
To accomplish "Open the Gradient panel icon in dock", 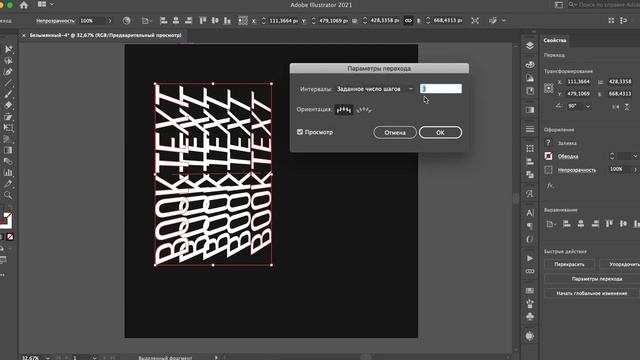I will coord(530,110).
